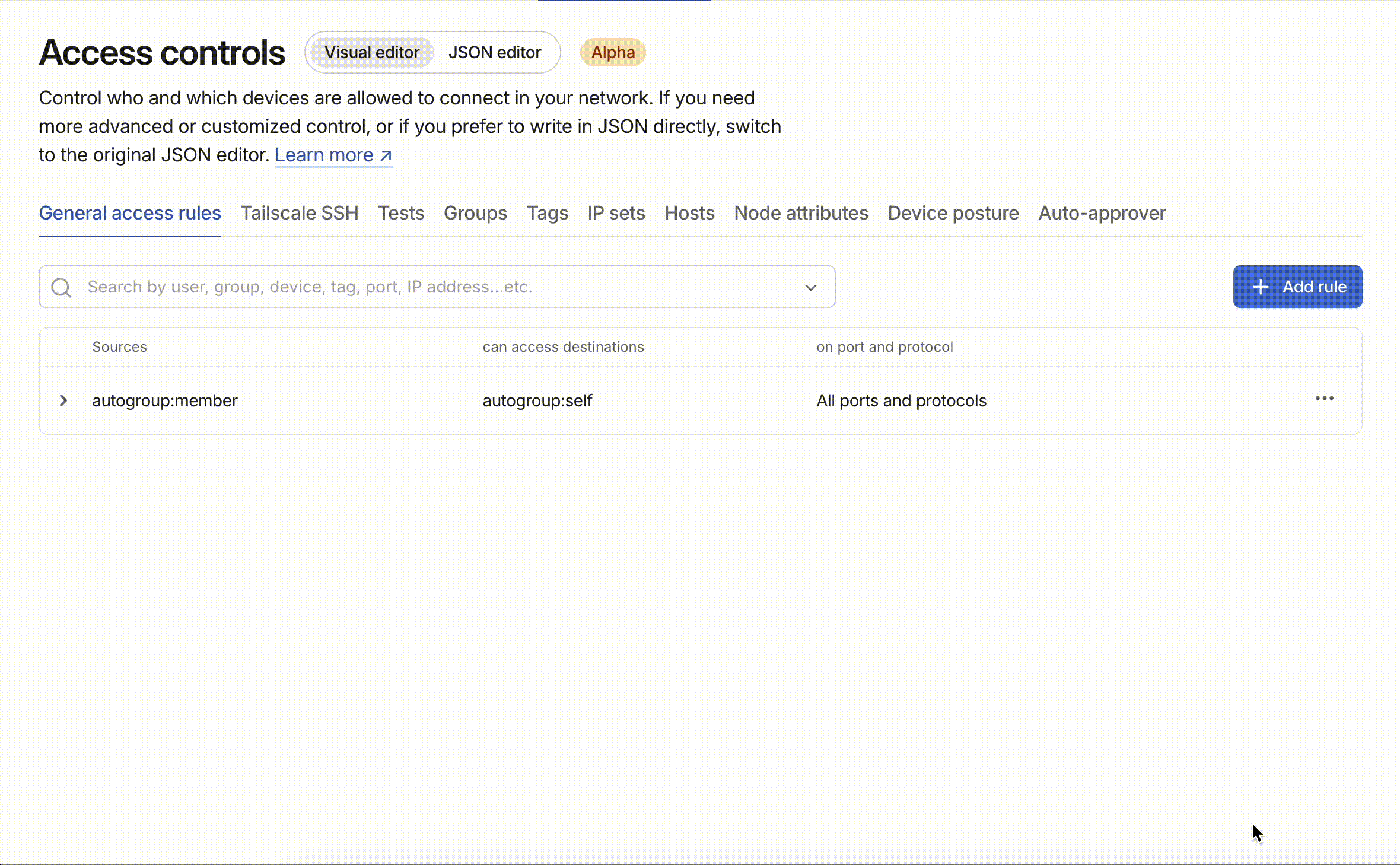The image size is (1400, 865).
Task: Select the General access rules tab
Action: coord(130,213)
